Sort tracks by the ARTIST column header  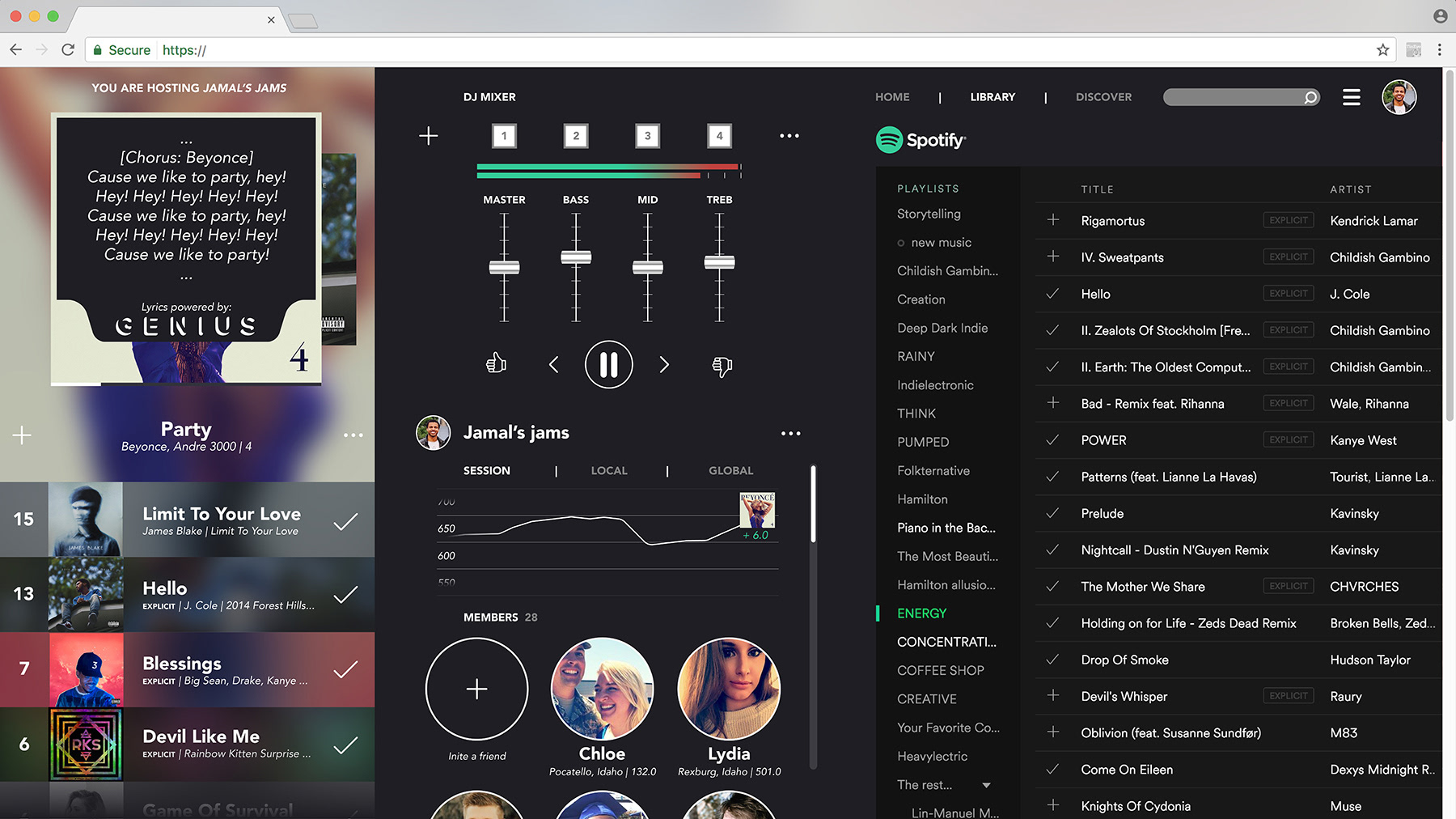(x=1350, y=189)
